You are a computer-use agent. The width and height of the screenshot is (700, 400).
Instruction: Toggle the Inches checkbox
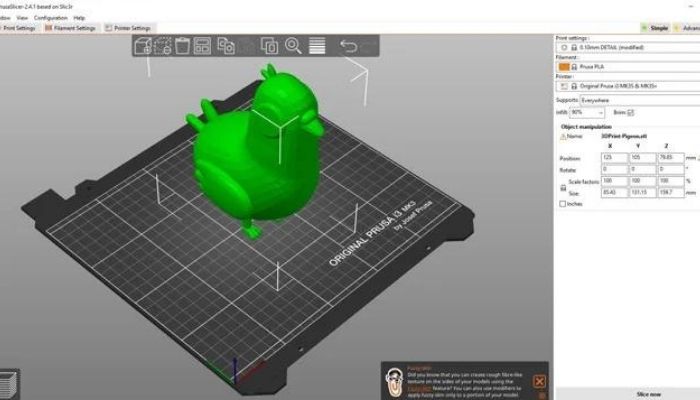coord(562,204)
